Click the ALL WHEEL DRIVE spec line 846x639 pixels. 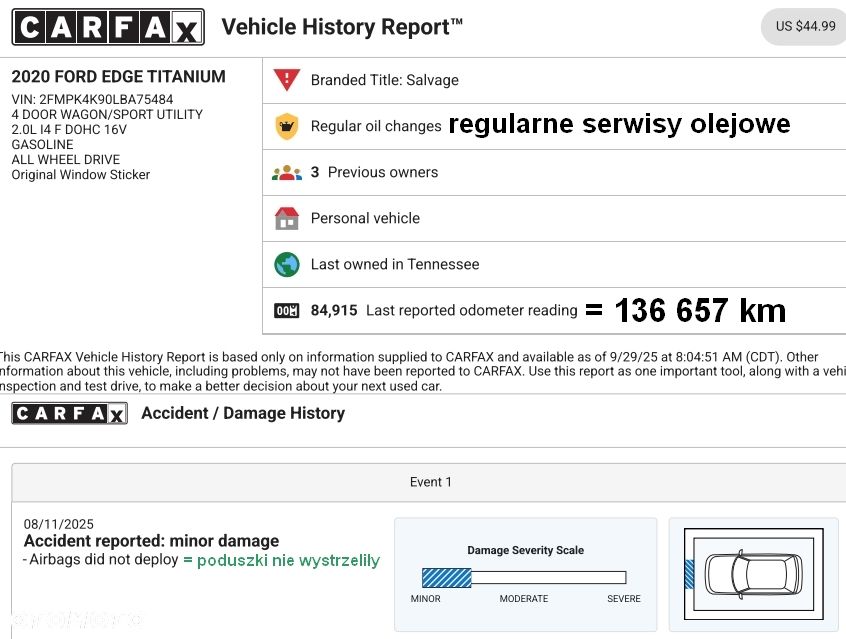click(66, 160)
